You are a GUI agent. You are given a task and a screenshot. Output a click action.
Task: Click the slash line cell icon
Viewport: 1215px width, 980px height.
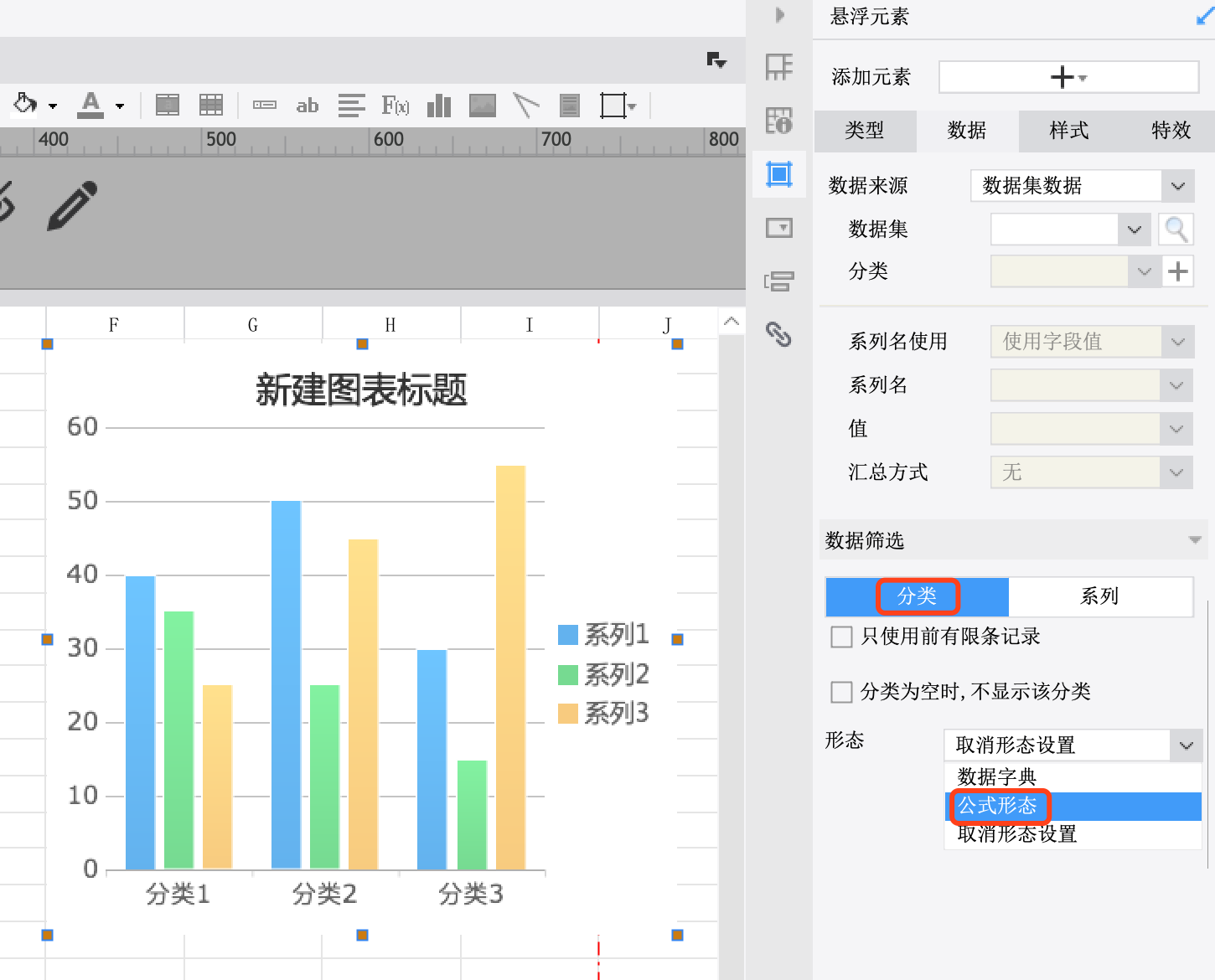click(526, 105)
